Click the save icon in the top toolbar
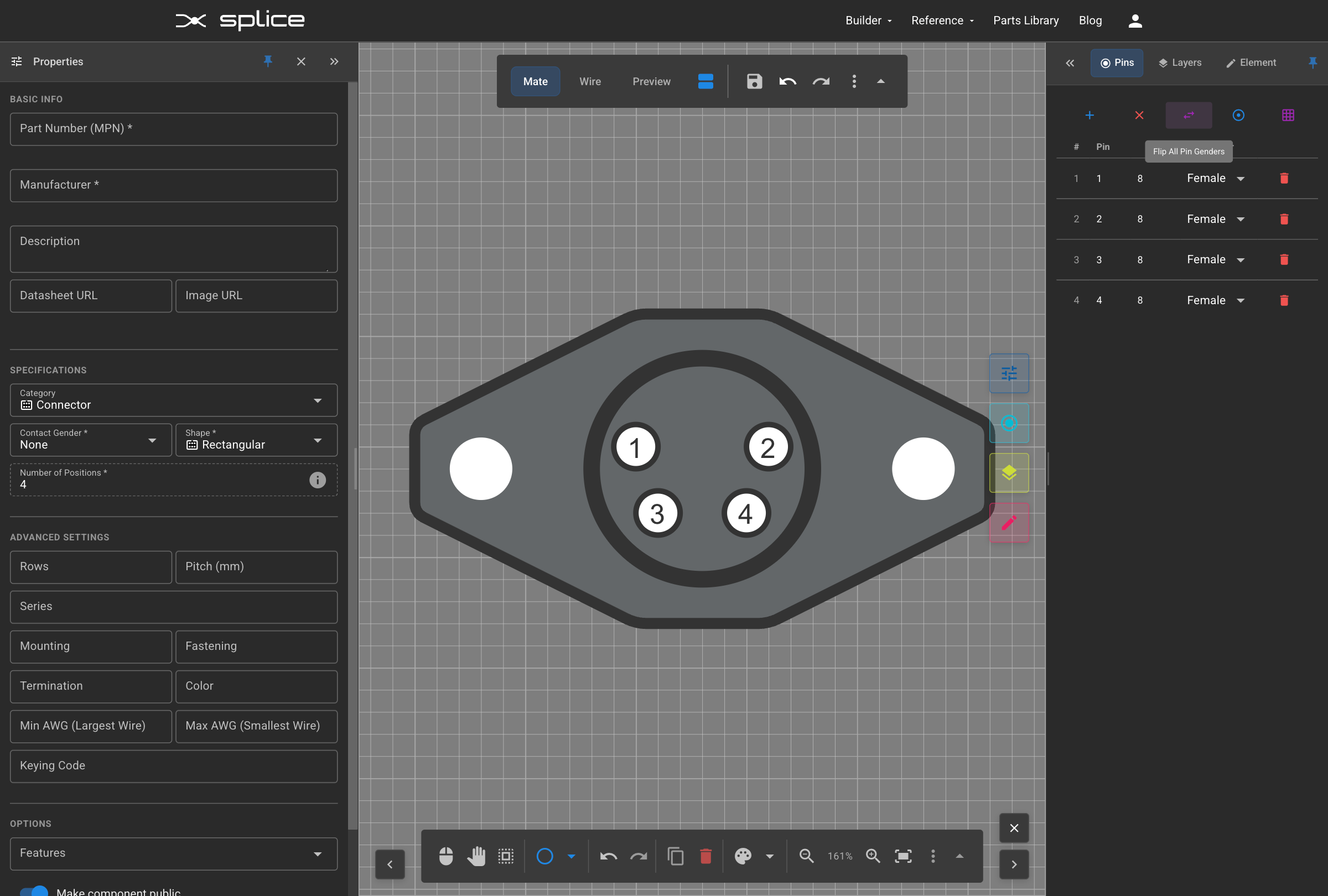Viewport: 1328px width, 896px height. pyautogui.click(x=753, y=82)
